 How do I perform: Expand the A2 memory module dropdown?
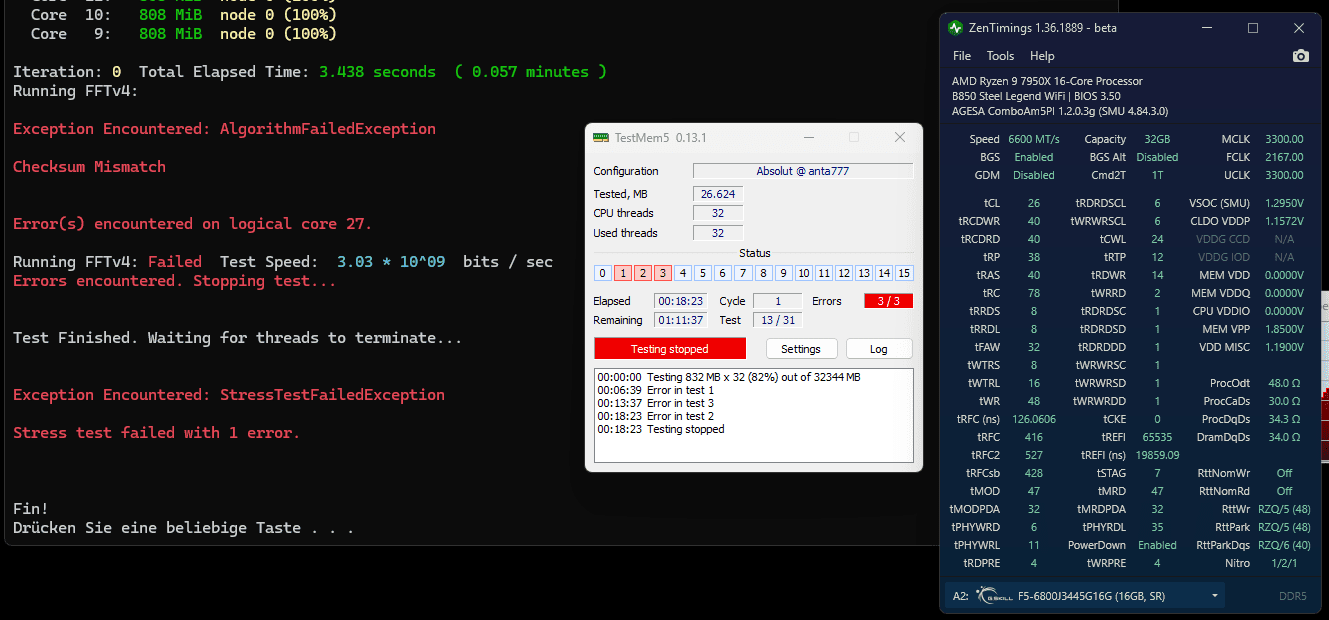[x=1216, y=596]
